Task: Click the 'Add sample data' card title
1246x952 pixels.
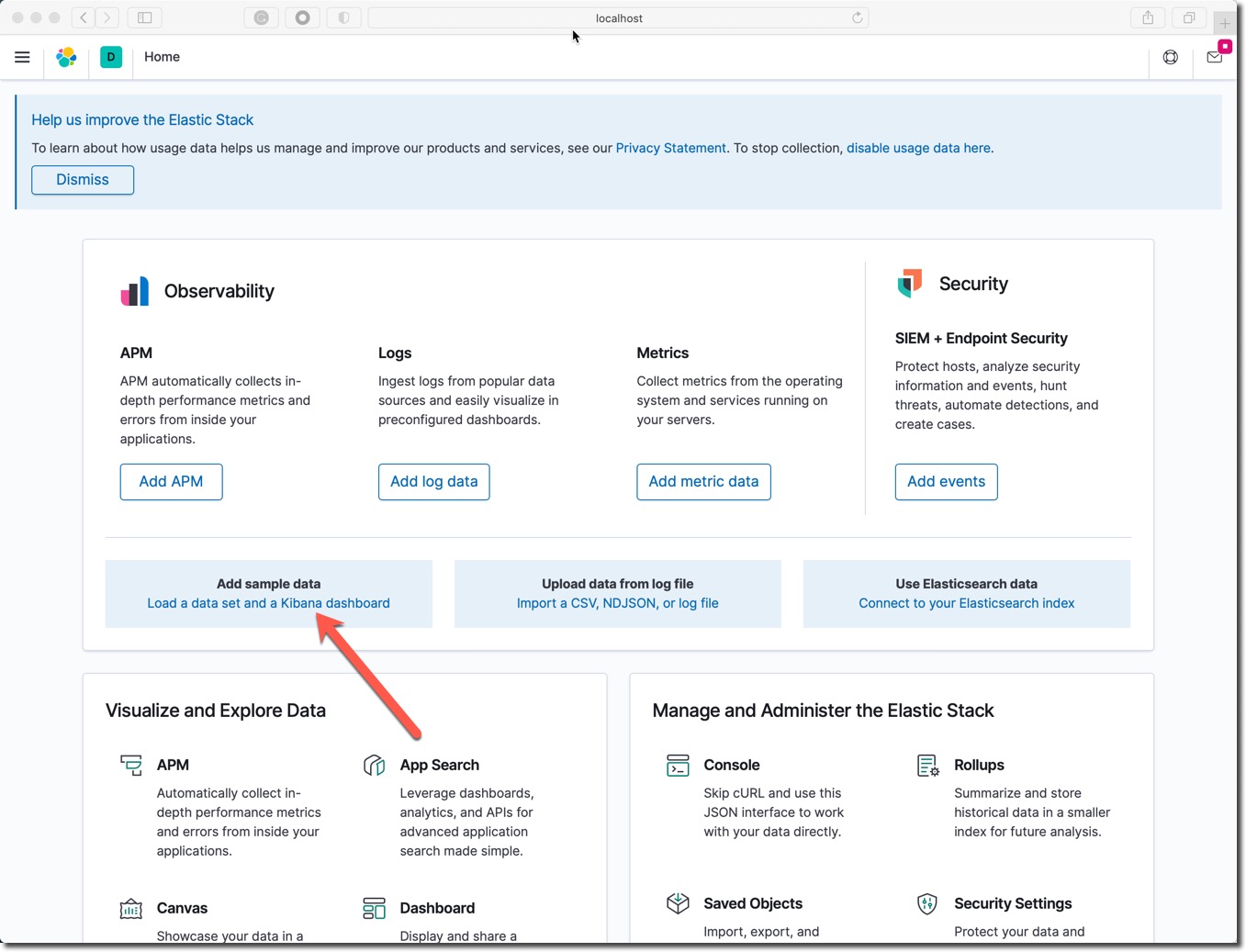Action: (x=268, y=584)
